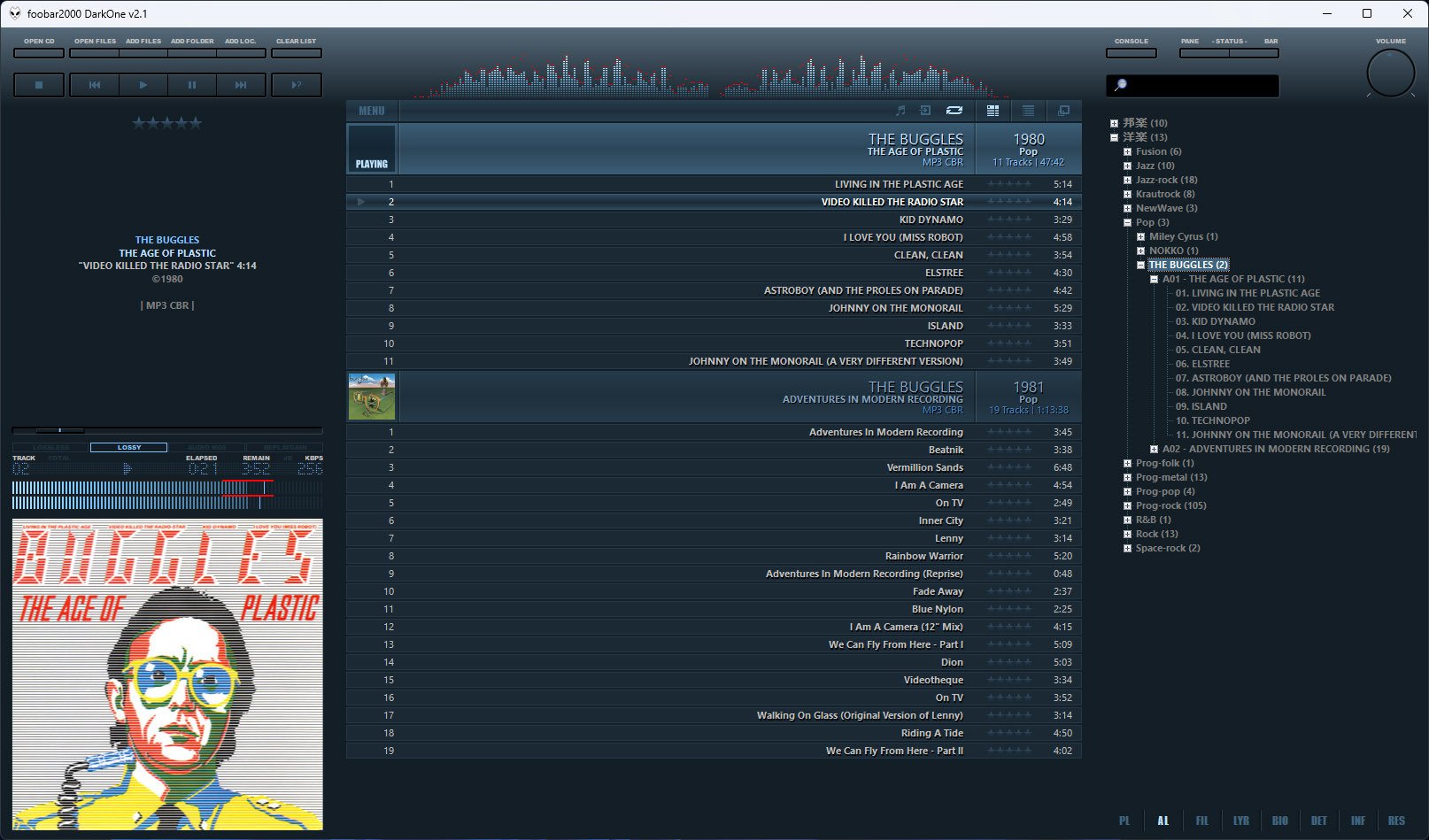Click the PLAYING cover box for The Age of Plastic
The image size is (1429, 840).
(x=372, y=148)
